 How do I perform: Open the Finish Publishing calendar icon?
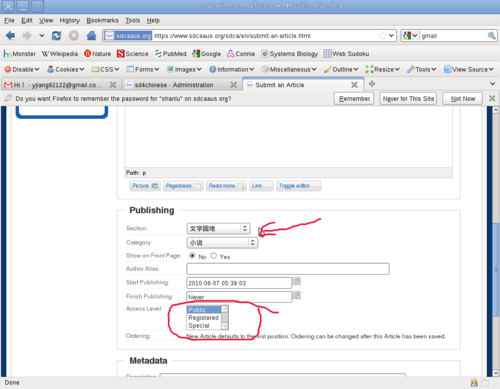[296, 295]
